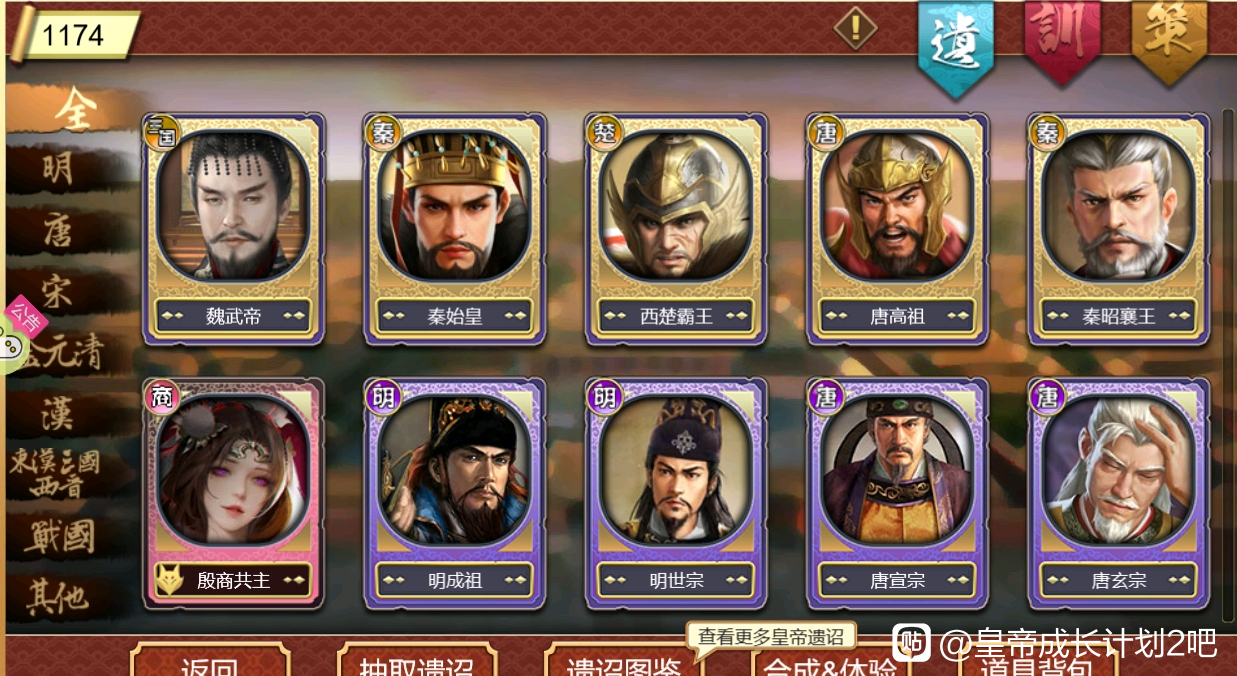Screen dimensions: 1237x676
Task: Choose the 西楚霸王 helmeted portrait card
Action: pyautogui.click(x=677, y=229)
